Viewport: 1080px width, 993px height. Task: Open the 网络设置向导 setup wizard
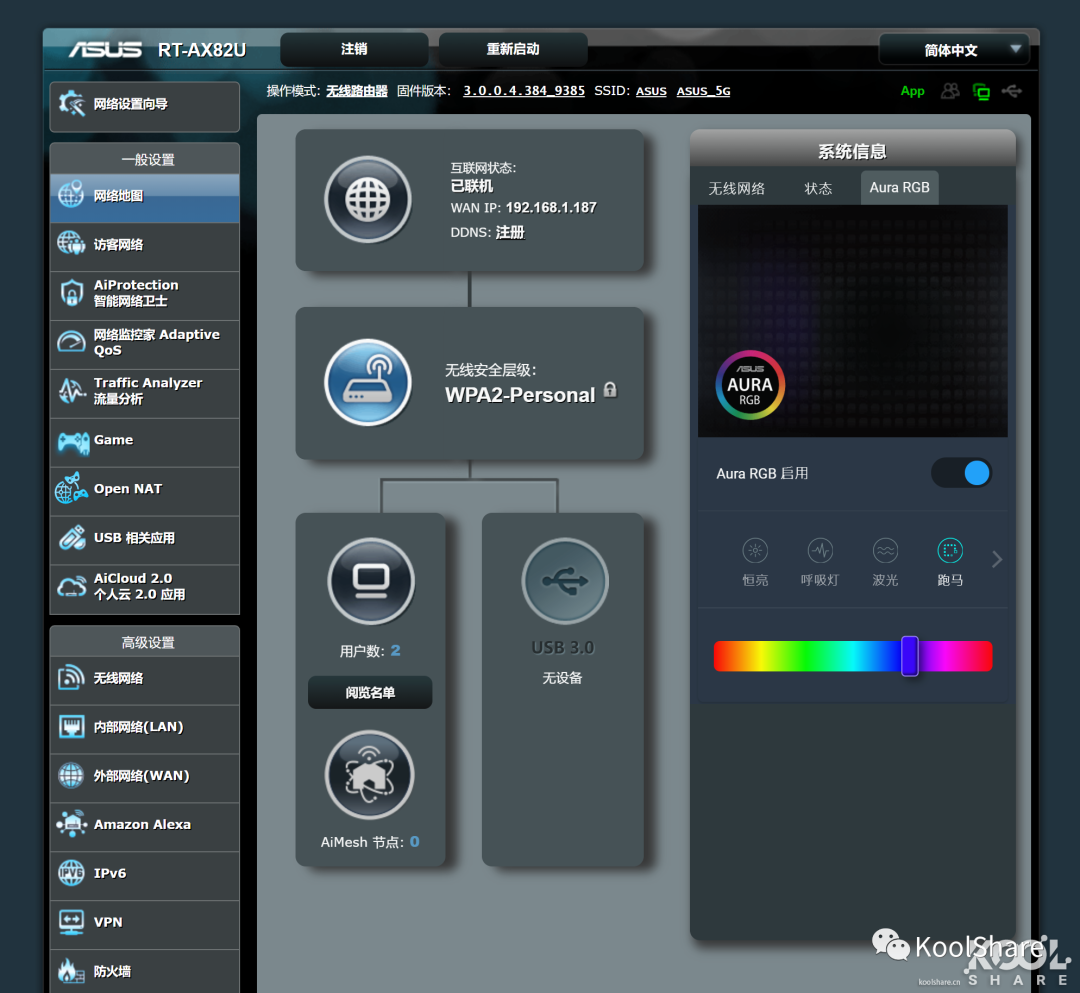(x=145, y=105)
